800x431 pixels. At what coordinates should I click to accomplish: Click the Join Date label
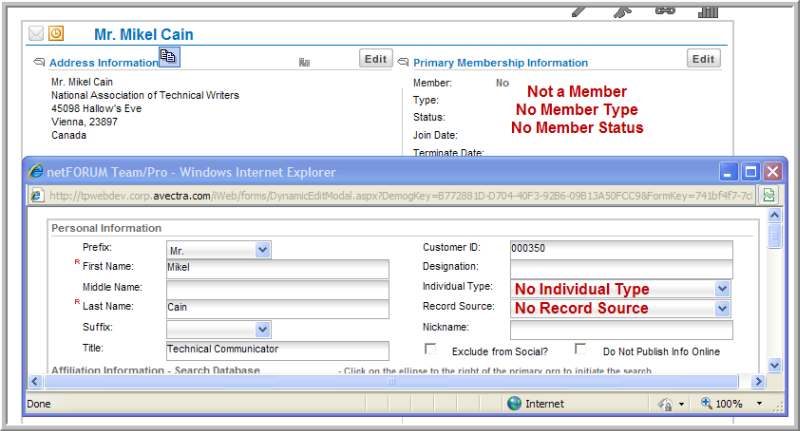(x=435, y=135)
